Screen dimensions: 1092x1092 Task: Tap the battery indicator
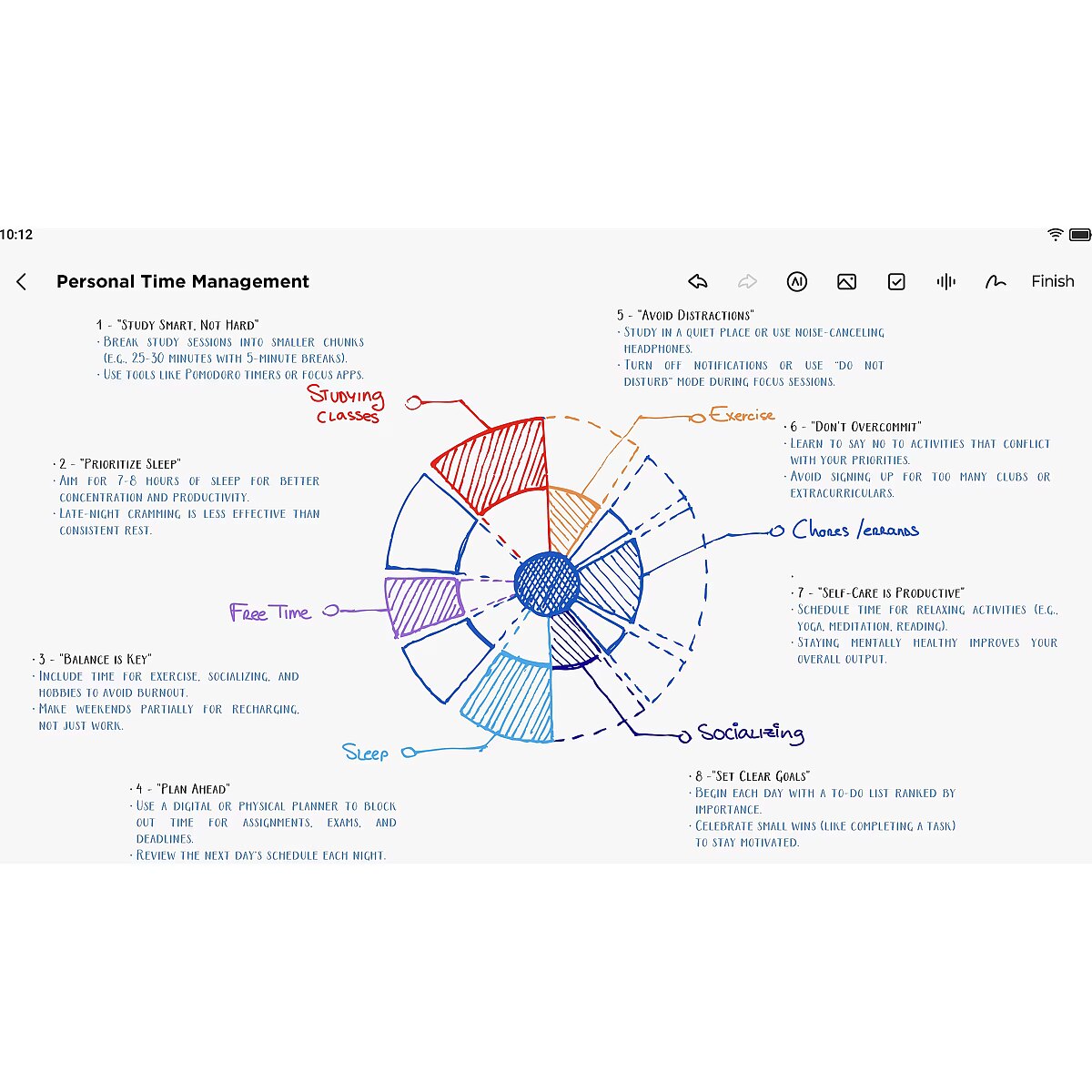click(1079, 235)
